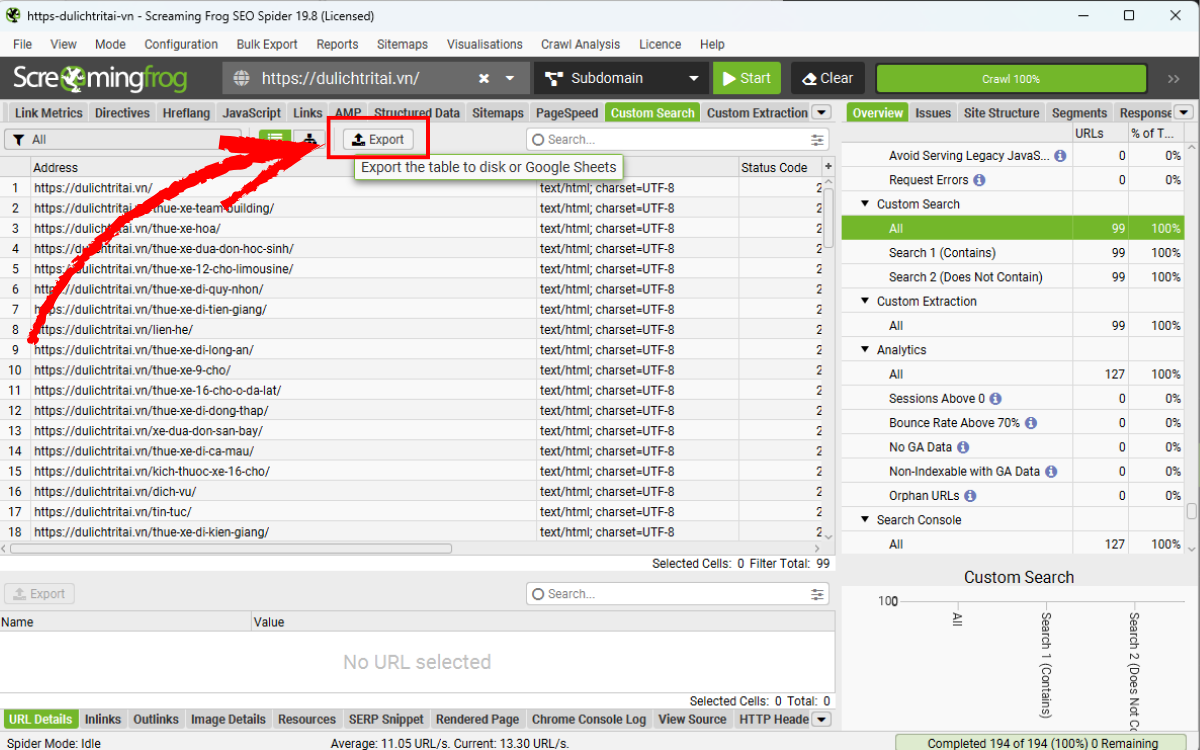Click info icon beside Bounce Rate Above 70%
Screen dimensions: 1200x750
click(1031, 423)
